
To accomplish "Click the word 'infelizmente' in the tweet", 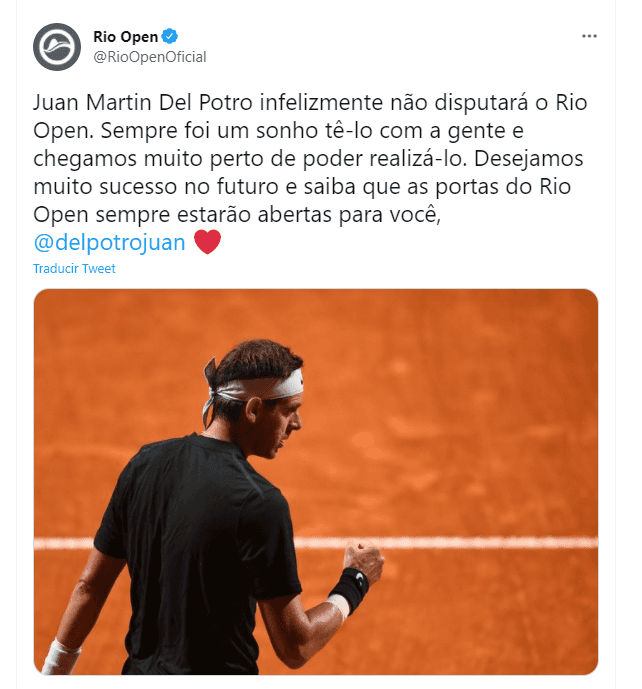I will click(x=322, y=103).
